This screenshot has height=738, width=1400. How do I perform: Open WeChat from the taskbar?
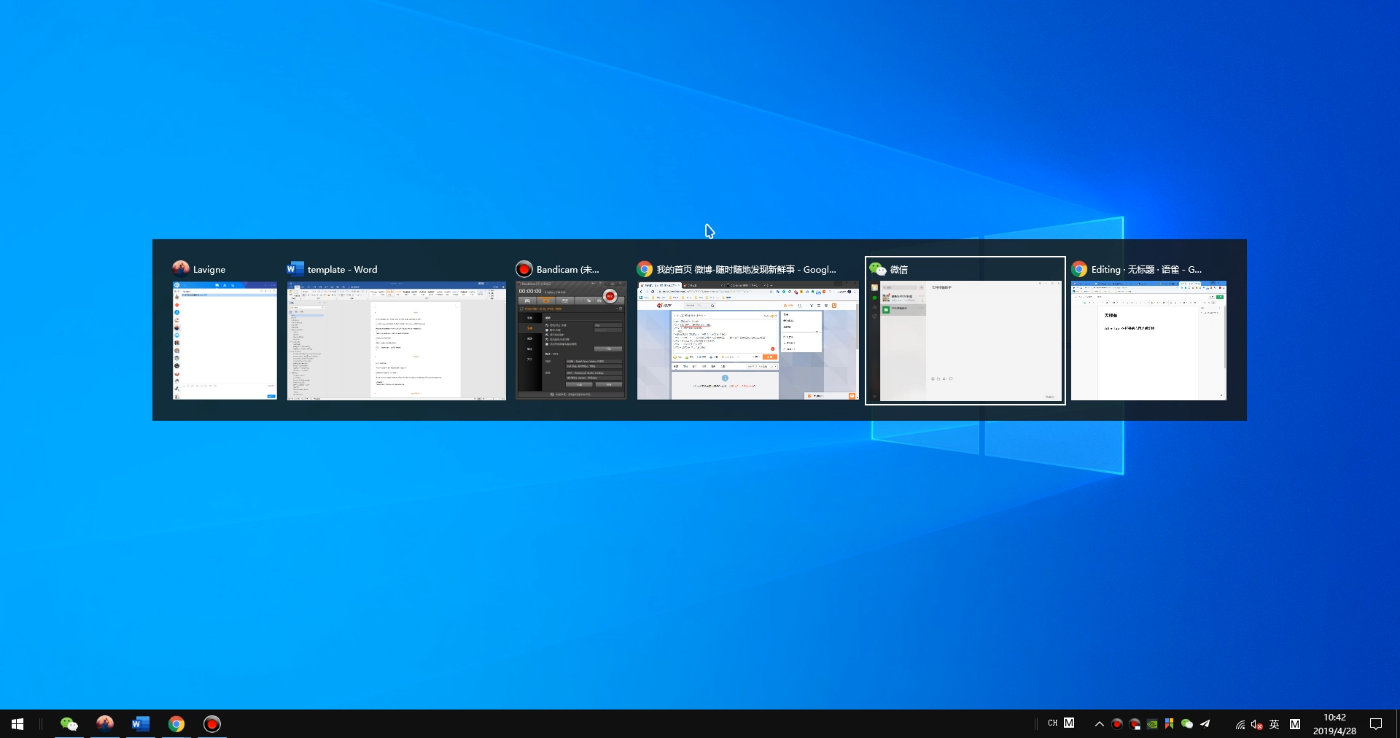coord(69,723)
